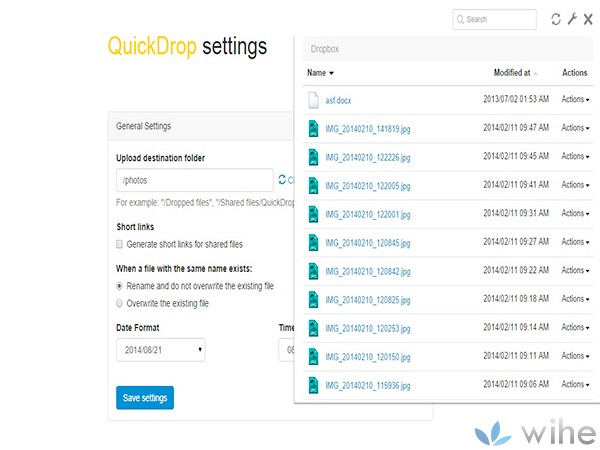
Task: Click modified date 2014/02/11 09:06 AM
Action: [516, 384]
